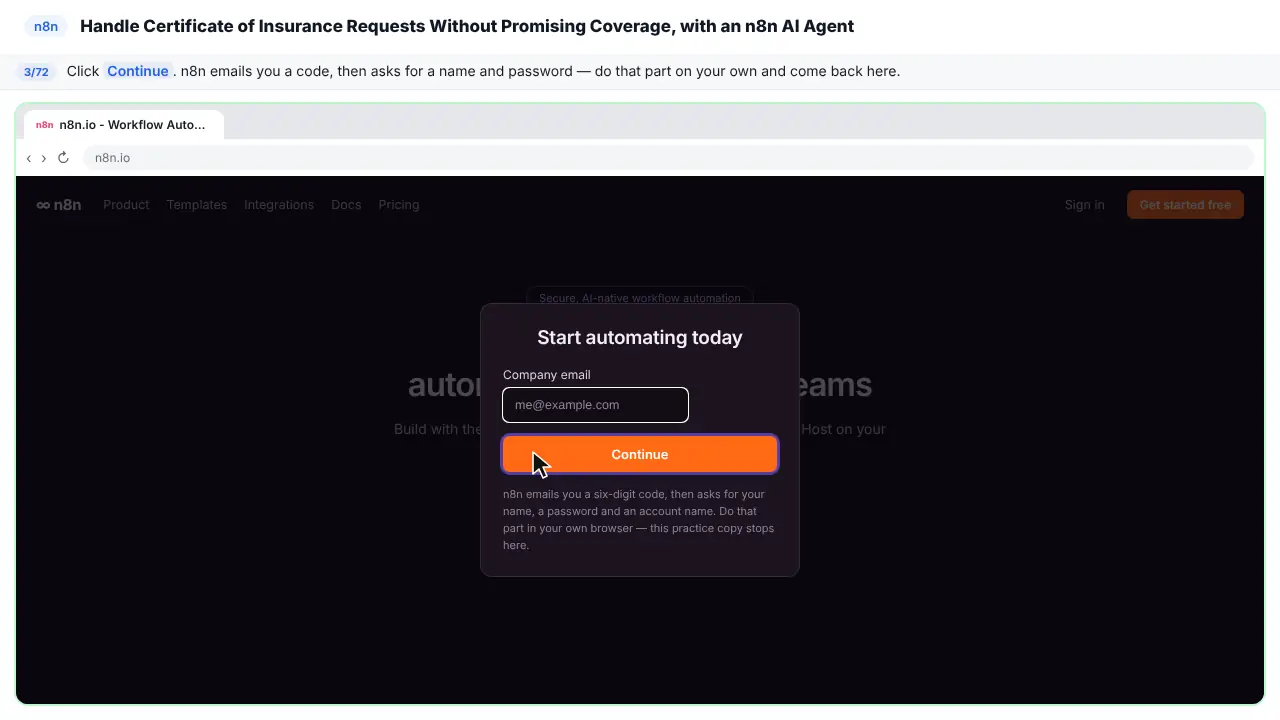Select the n8n.io Workflow Automation browser tab
1280x720 pixels.
point(122,125)
